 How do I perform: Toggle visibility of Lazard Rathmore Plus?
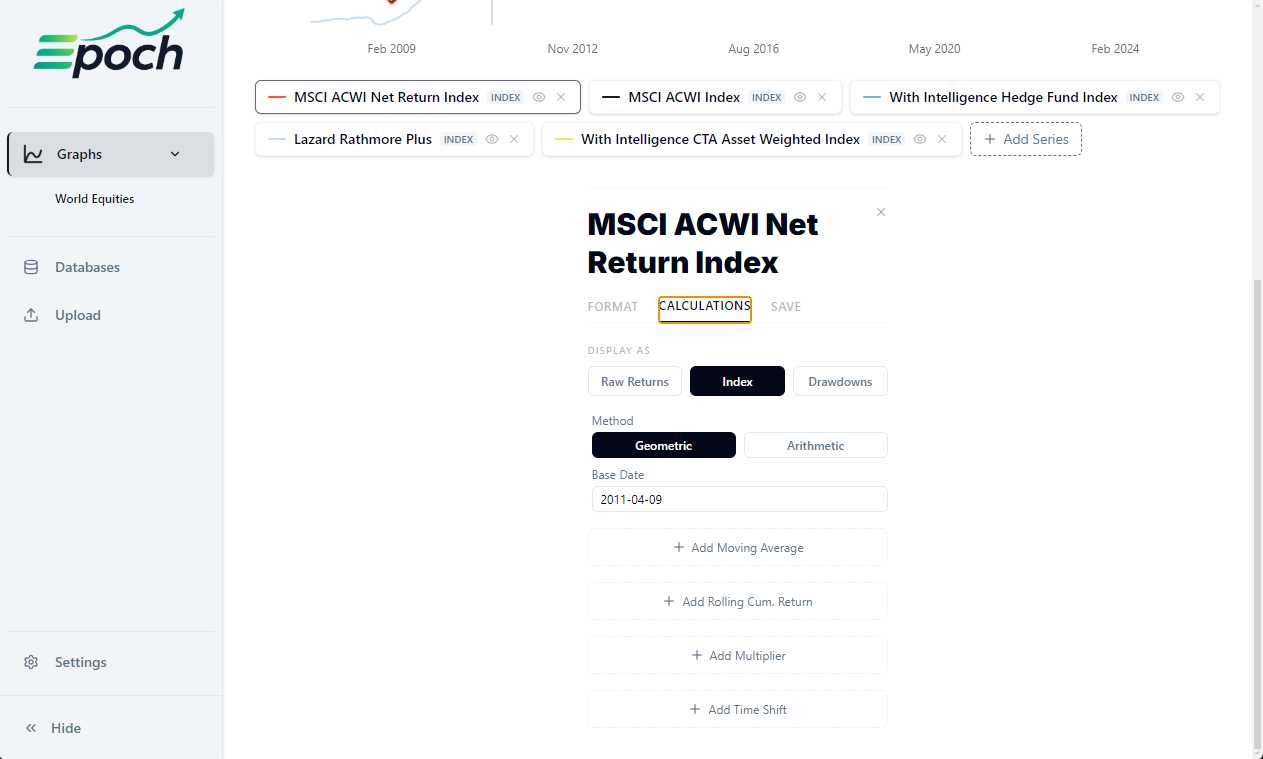click(x=492, y=139)
